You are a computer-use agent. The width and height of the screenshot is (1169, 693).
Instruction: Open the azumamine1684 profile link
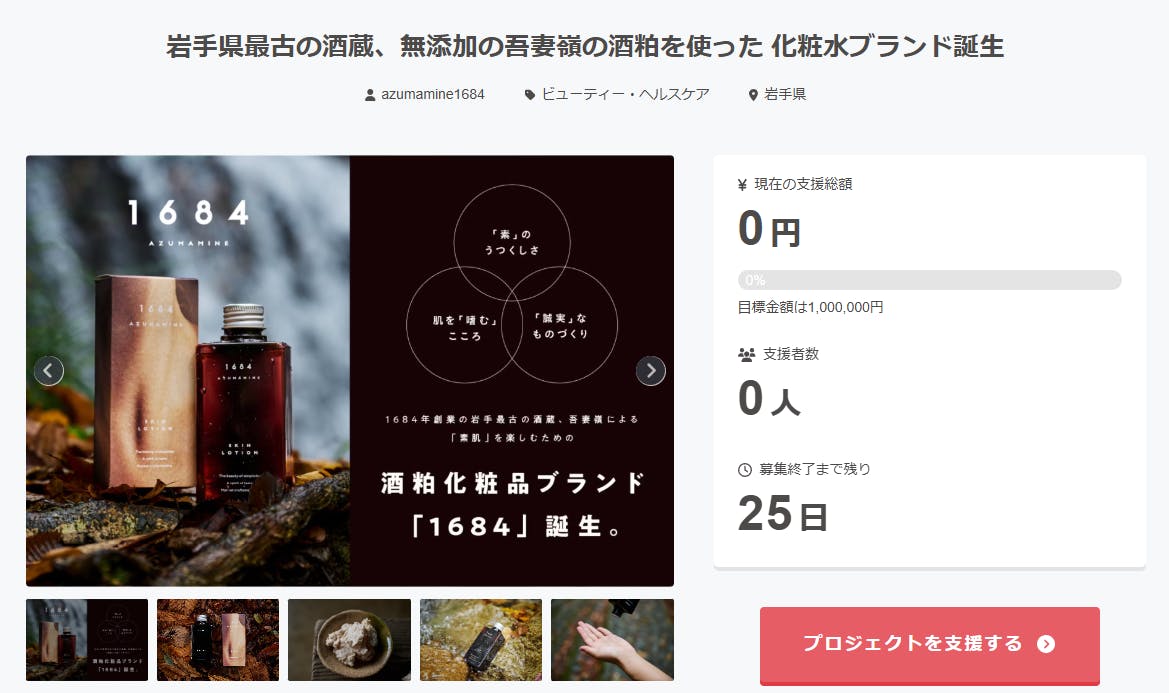pos(432,95)
